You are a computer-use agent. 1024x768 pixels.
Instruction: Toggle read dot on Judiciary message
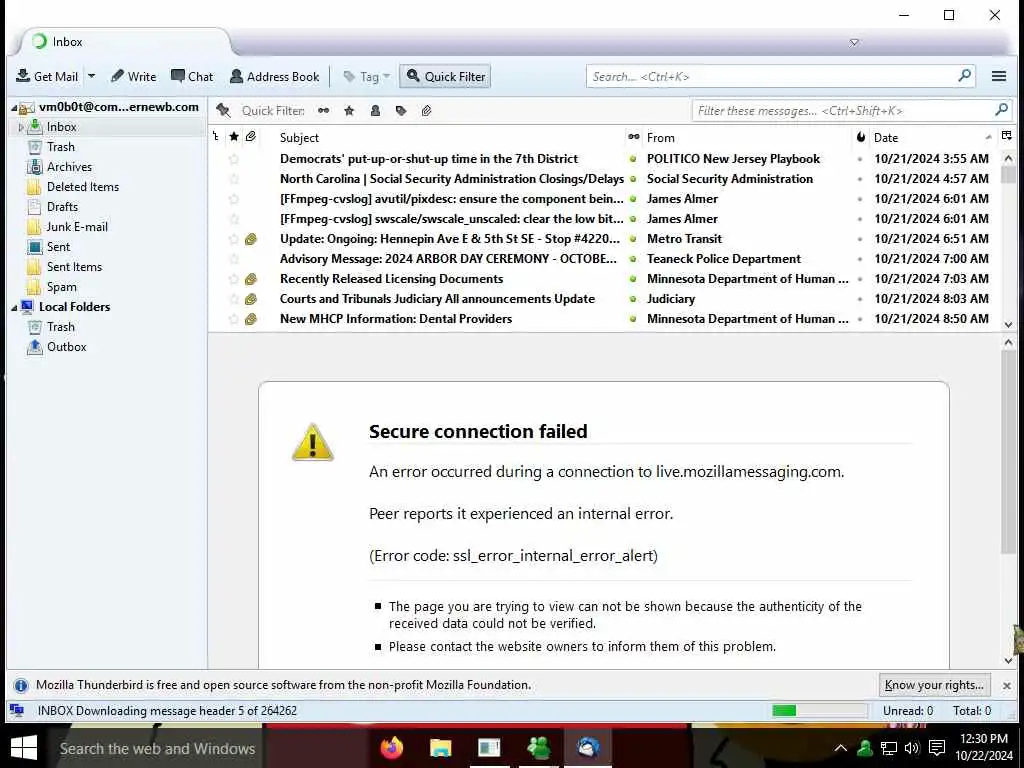(x=633, y=299)
